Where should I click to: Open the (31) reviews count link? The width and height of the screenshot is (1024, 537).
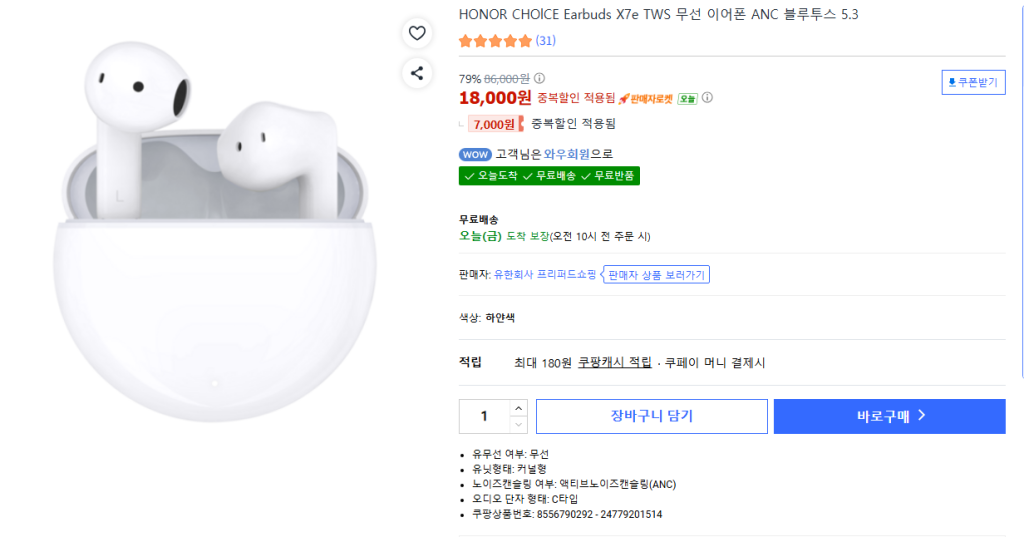point(546,41)
